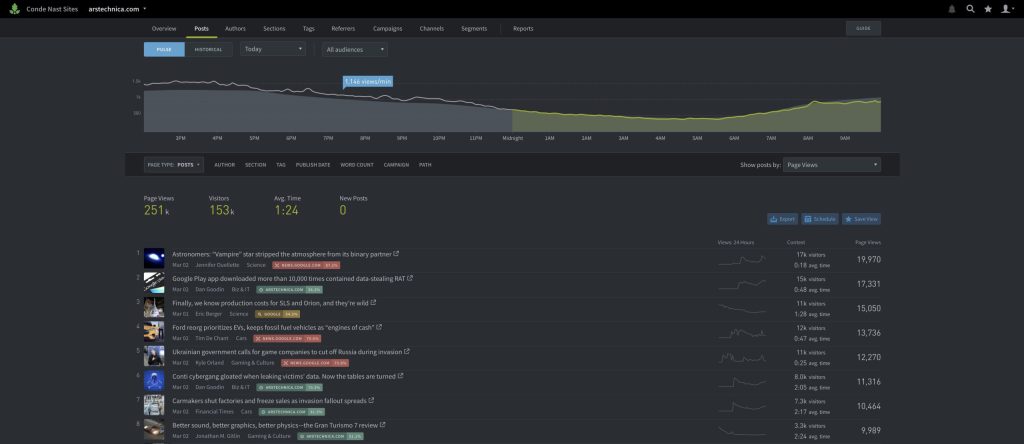This screenshot has width=1024, height=444.
Task: Click arstechnica.com referrer badge on Google Play post
Action: (289, 289)
